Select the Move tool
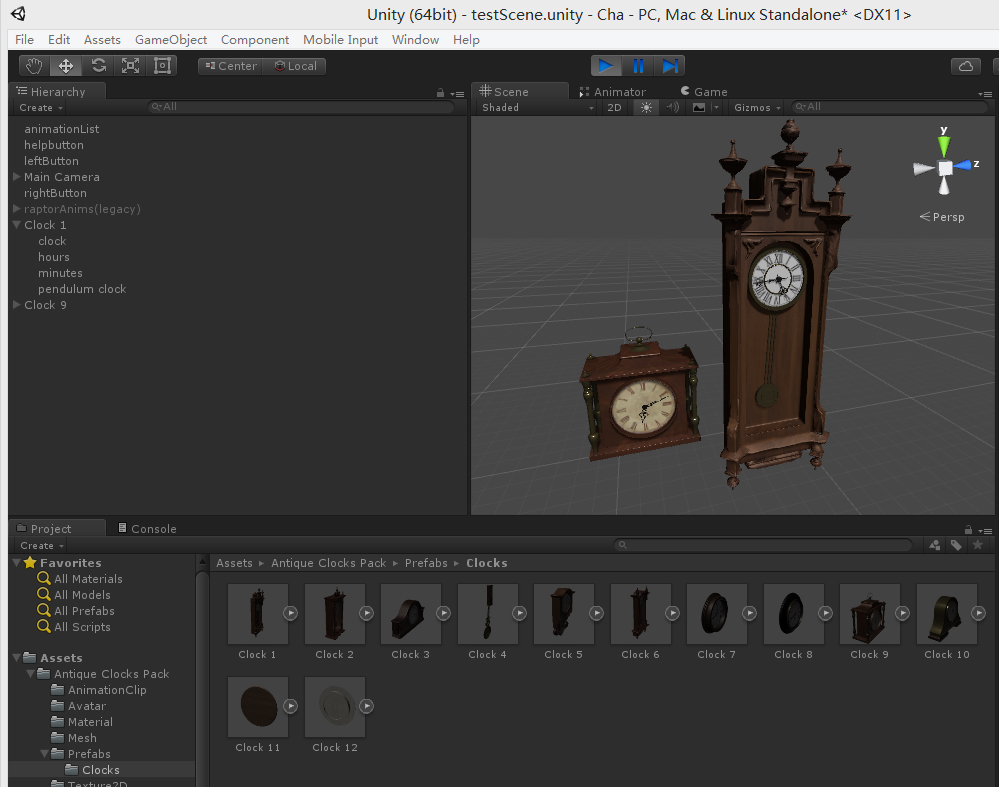Viewport: 999px width, 787px height. (x=66, y=65)
